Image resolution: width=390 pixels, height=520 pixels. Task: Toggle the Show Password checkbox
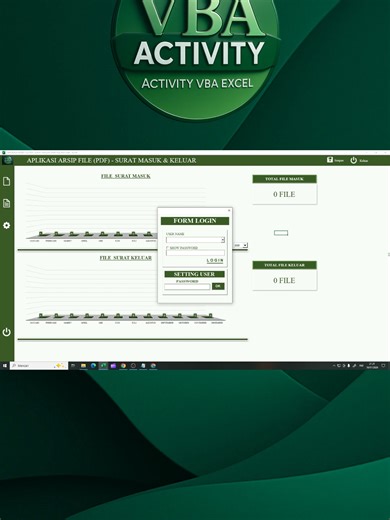[167, 248]
